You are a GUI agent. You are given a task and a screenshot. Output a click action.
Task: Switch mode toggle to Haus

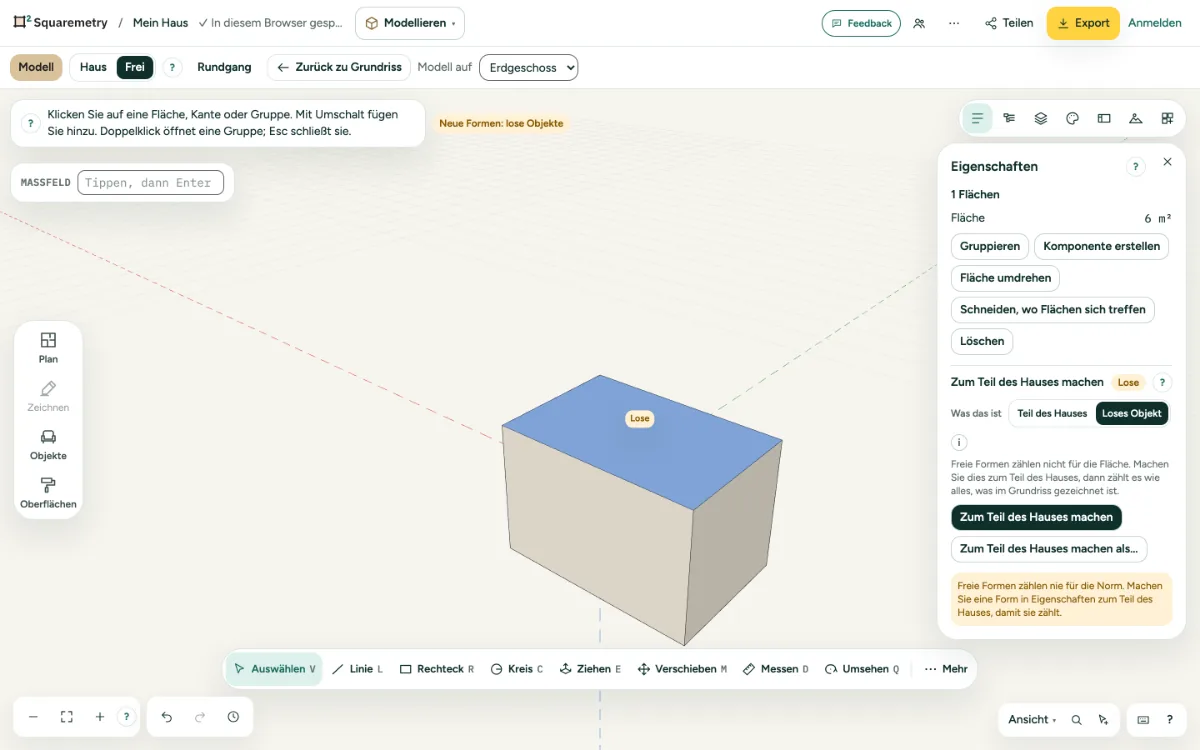click(x=93, y=67)
